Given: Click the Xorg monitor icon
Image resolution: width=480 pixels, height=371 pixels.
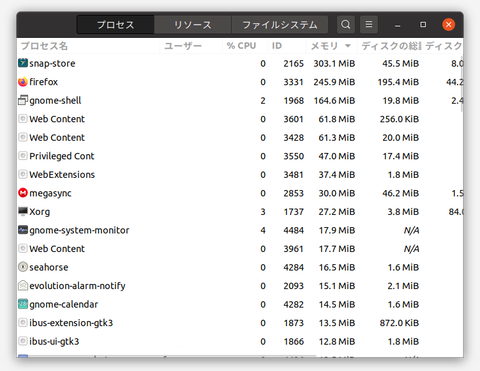Looking at the screenshot, I should click(x=23, y=211).
